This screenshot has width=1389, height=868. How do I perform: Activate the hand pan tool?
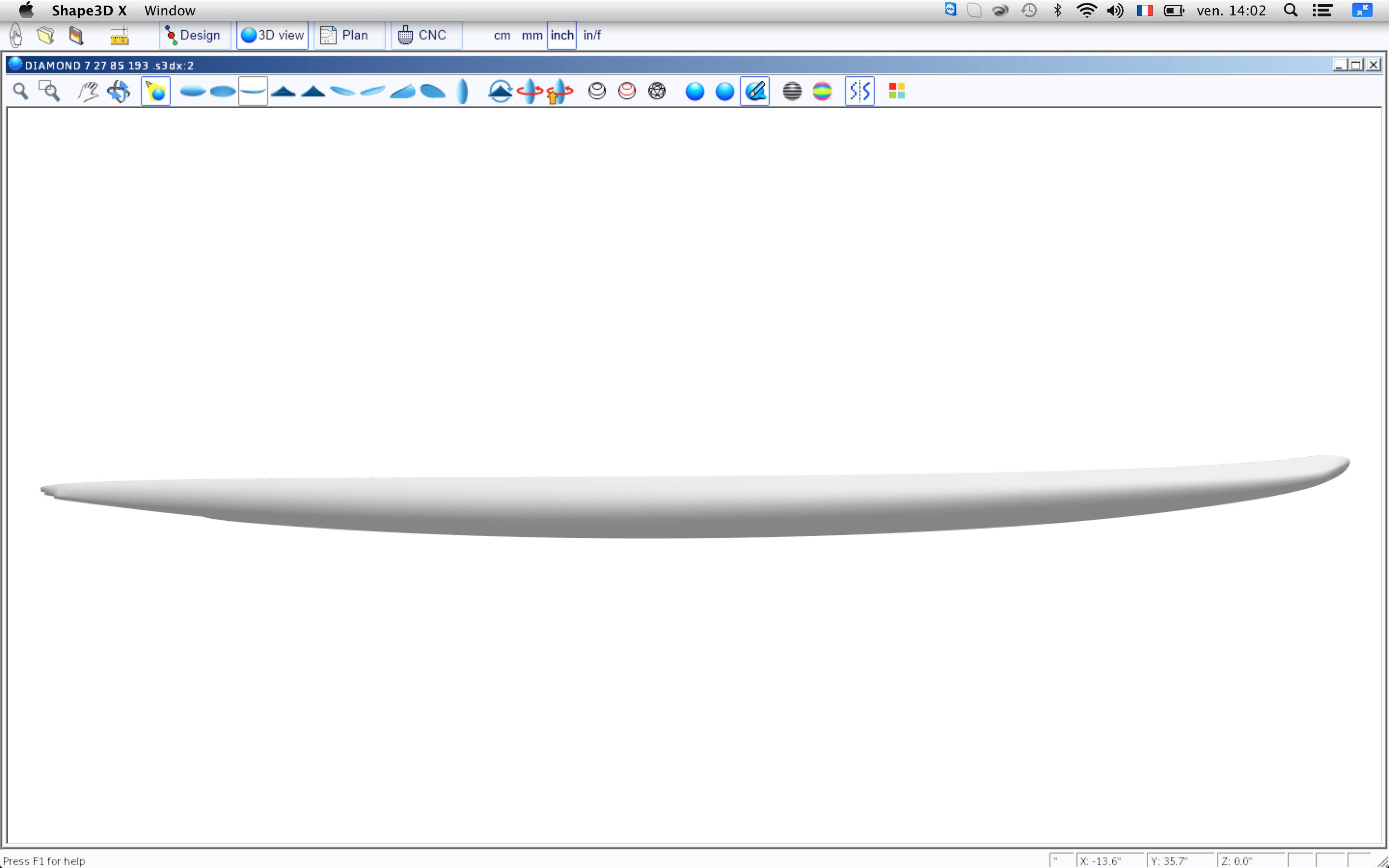coord(88,91)
